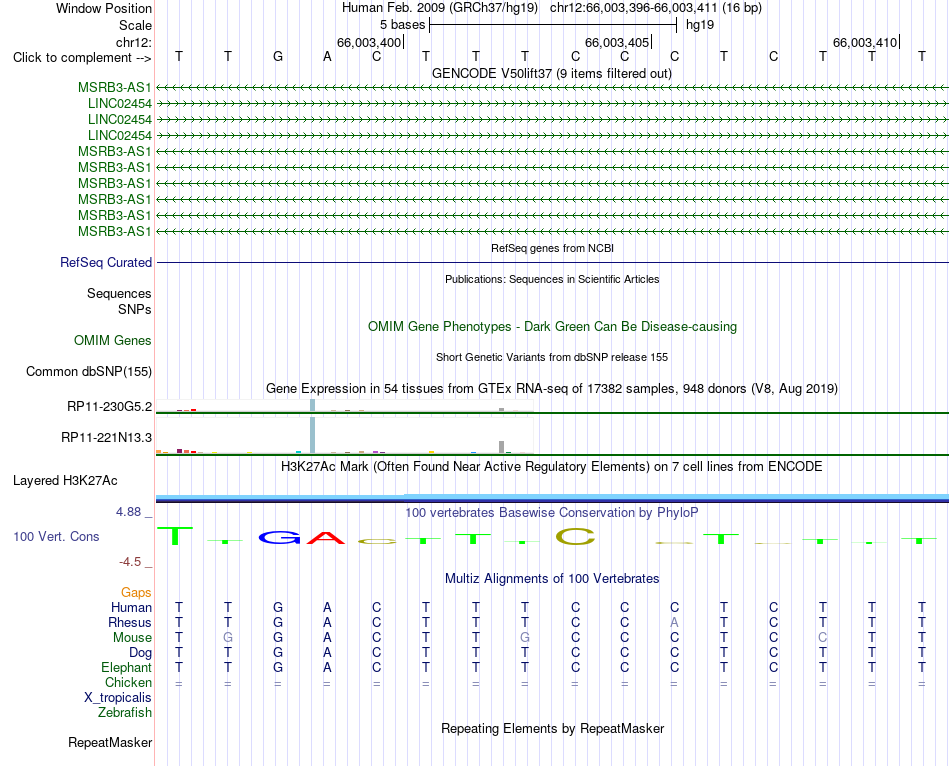Open 'OMIM Gene Phenotypes' track title

point(552,326)
